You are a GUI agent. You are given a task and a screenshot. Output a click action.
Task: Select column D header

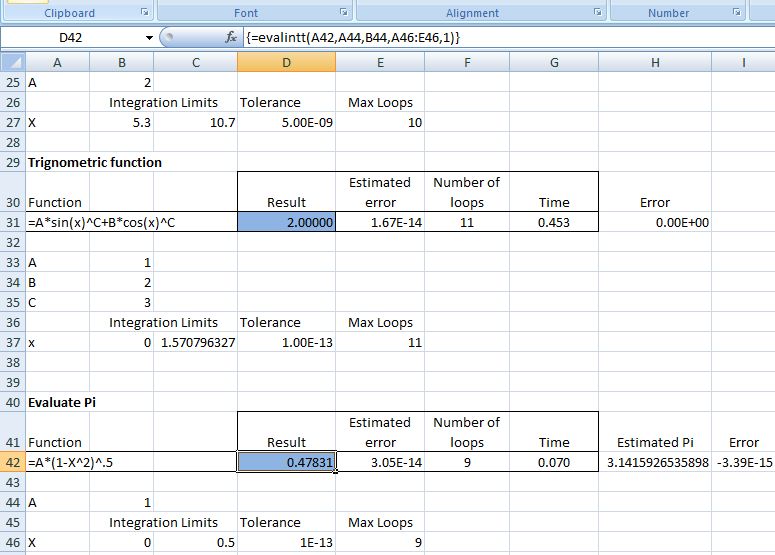tap(286, 63)
